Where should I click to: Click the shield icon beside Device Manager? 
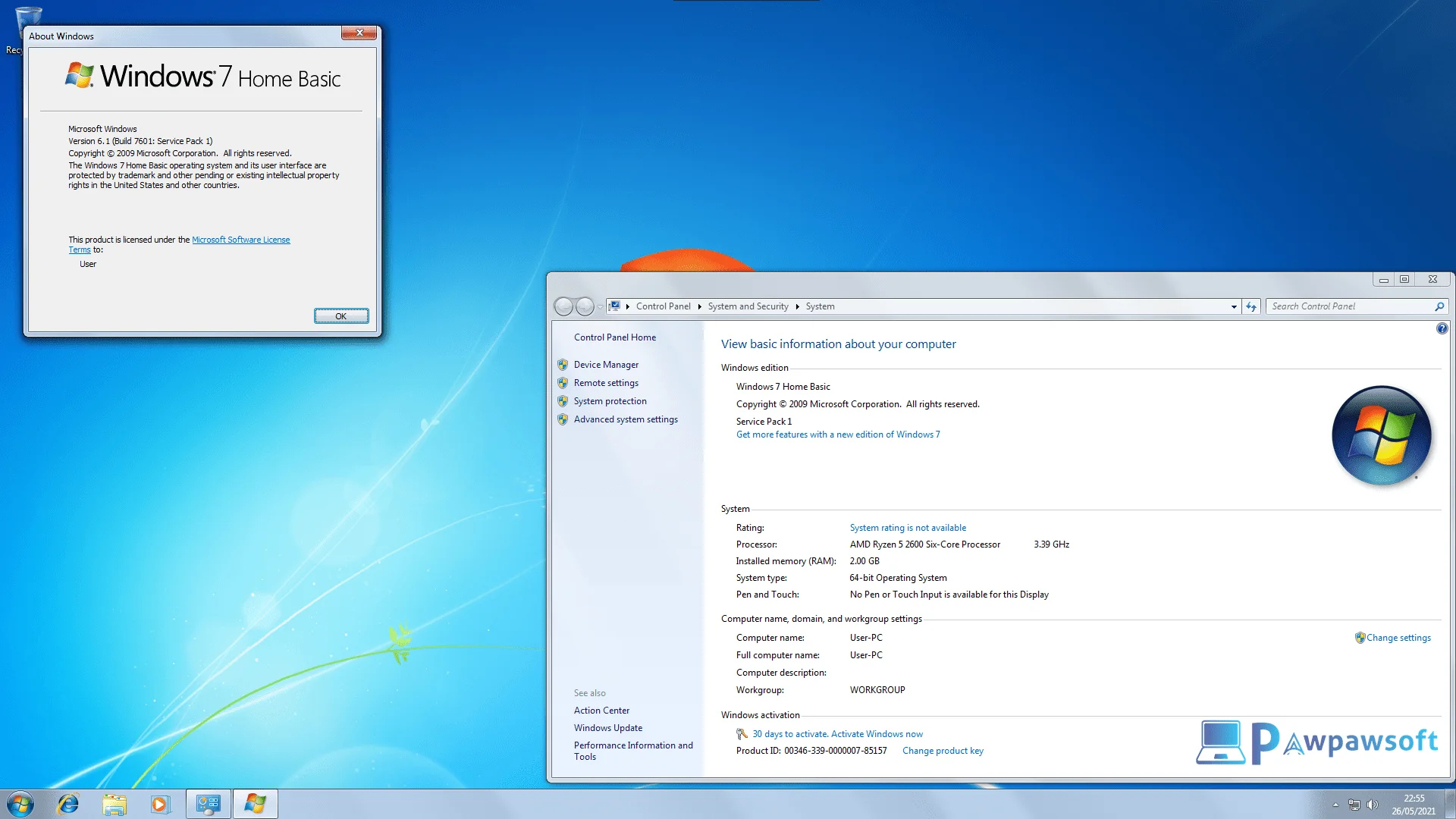(563, 365)
